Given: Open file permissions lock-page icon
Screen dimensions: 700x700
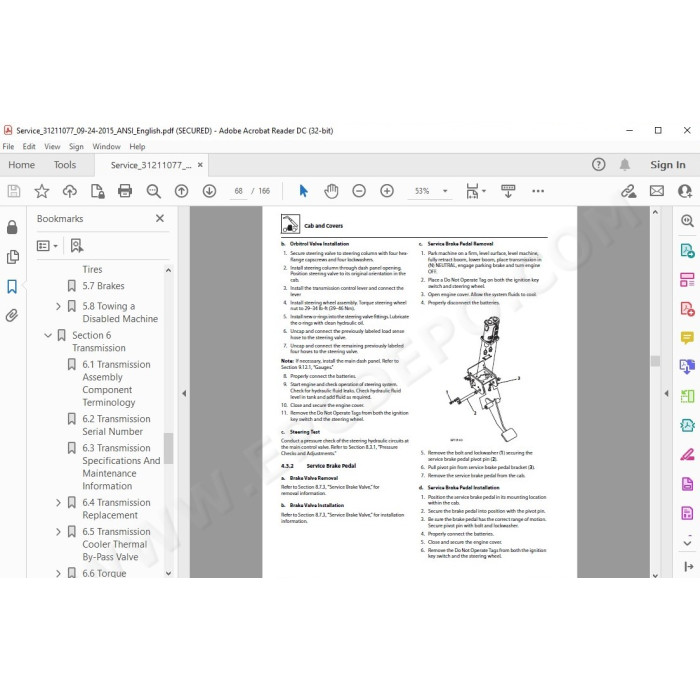Looking at the screenshot, I should [x=97, y=191].
